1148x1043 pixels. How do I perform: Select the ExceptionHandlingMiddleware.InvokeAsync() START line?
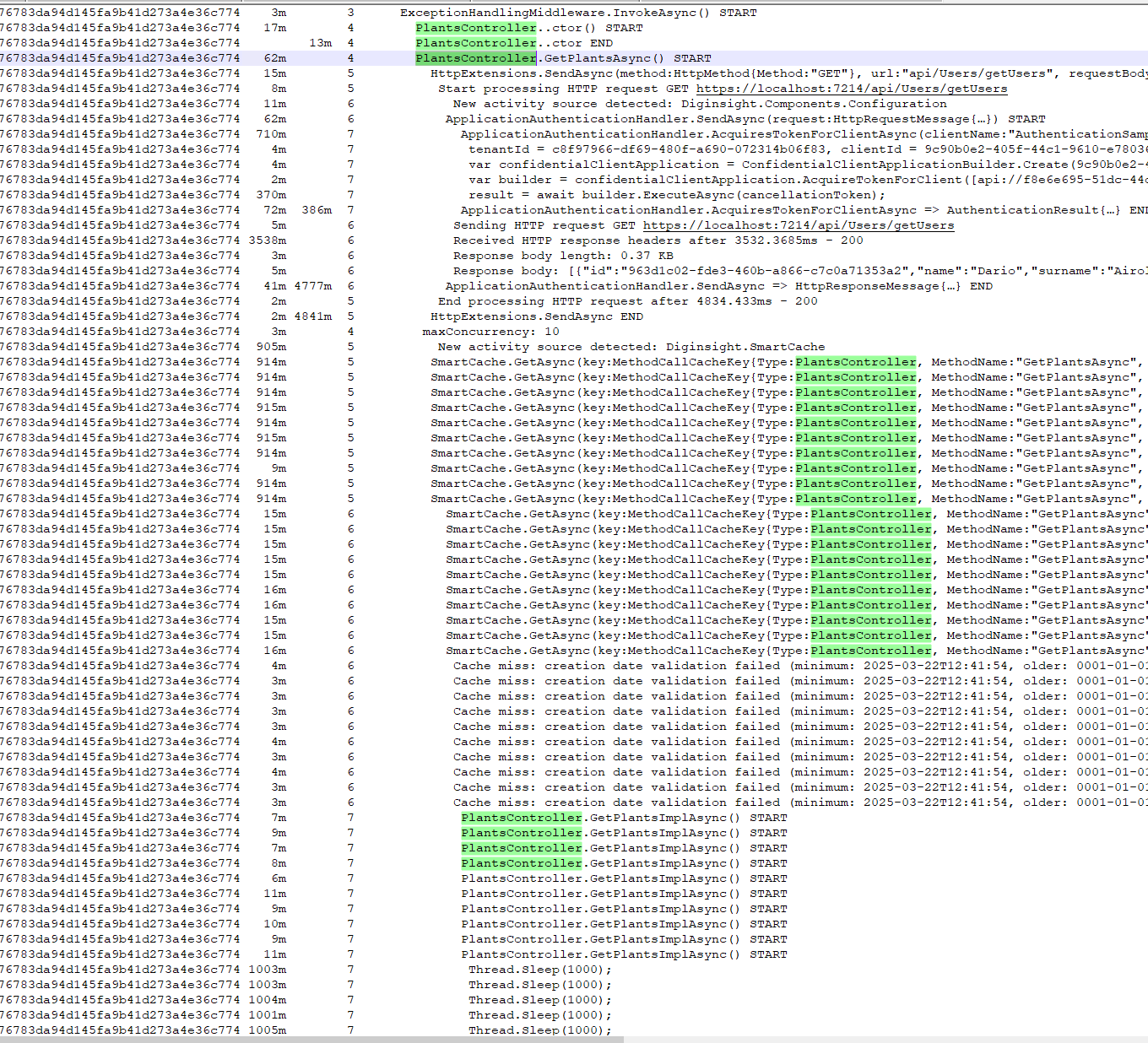point(577,13)
